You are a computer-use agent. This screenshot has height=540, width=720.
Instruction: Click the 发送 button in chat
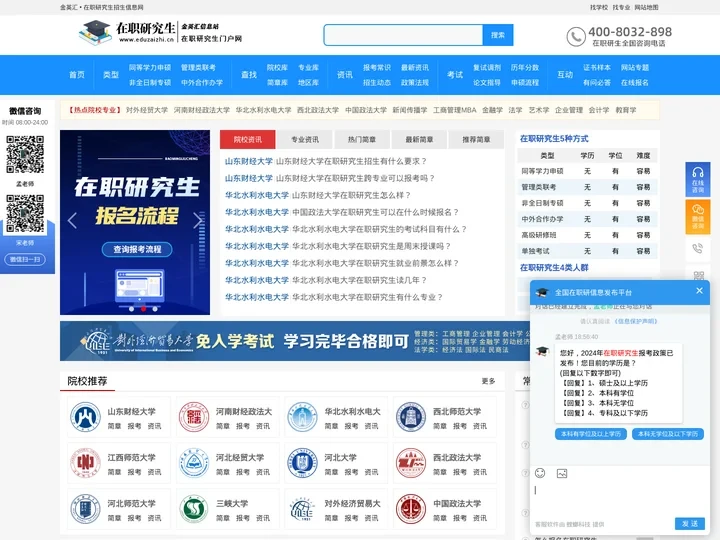690,523
